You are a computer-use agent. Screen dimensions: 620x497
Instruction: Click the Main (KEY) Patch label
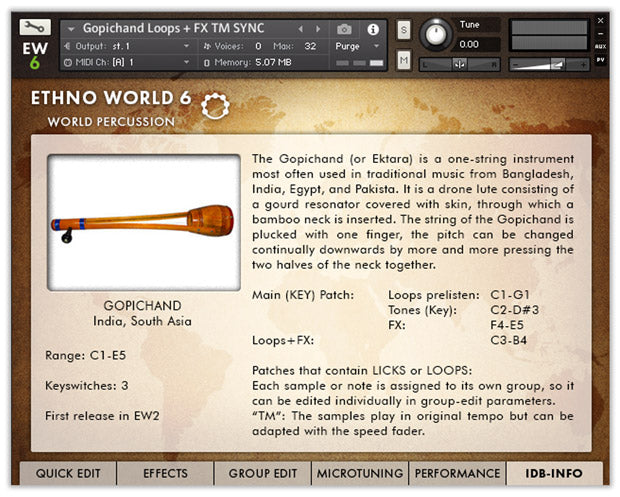coord(303,295)
